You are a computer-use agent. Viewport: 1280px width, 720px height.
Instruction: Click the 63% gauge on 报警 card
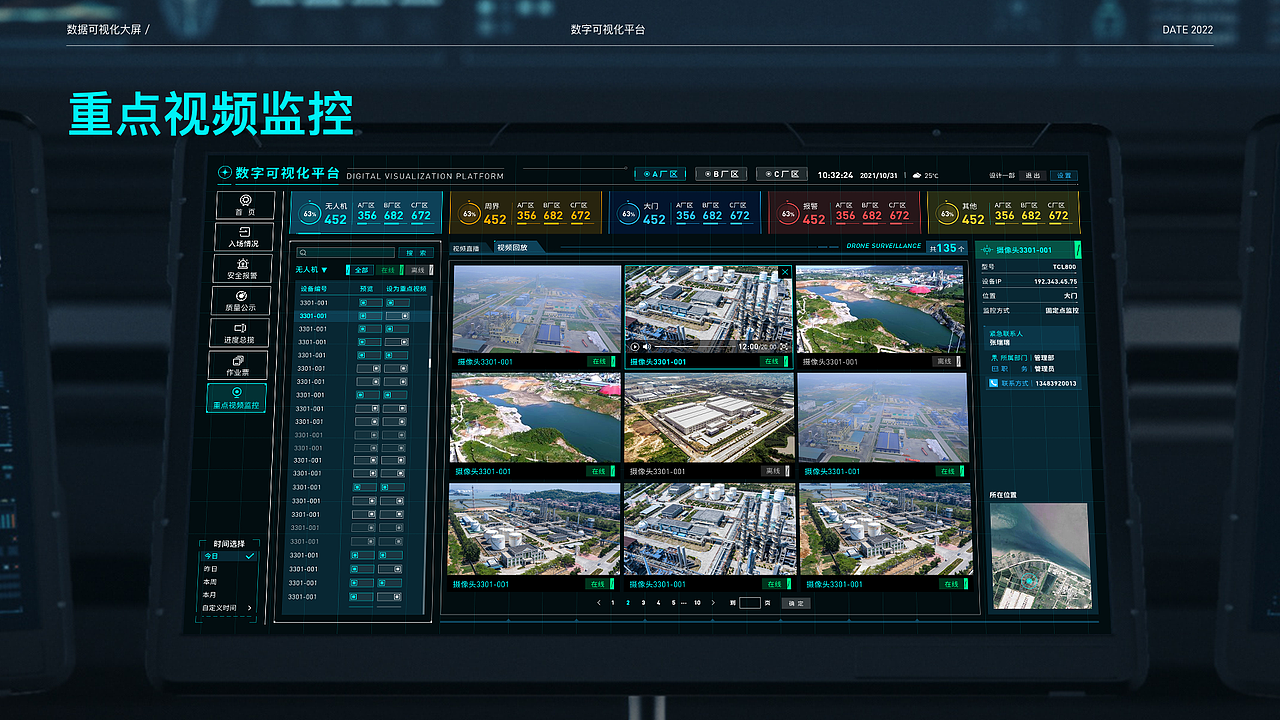point(788,214)
